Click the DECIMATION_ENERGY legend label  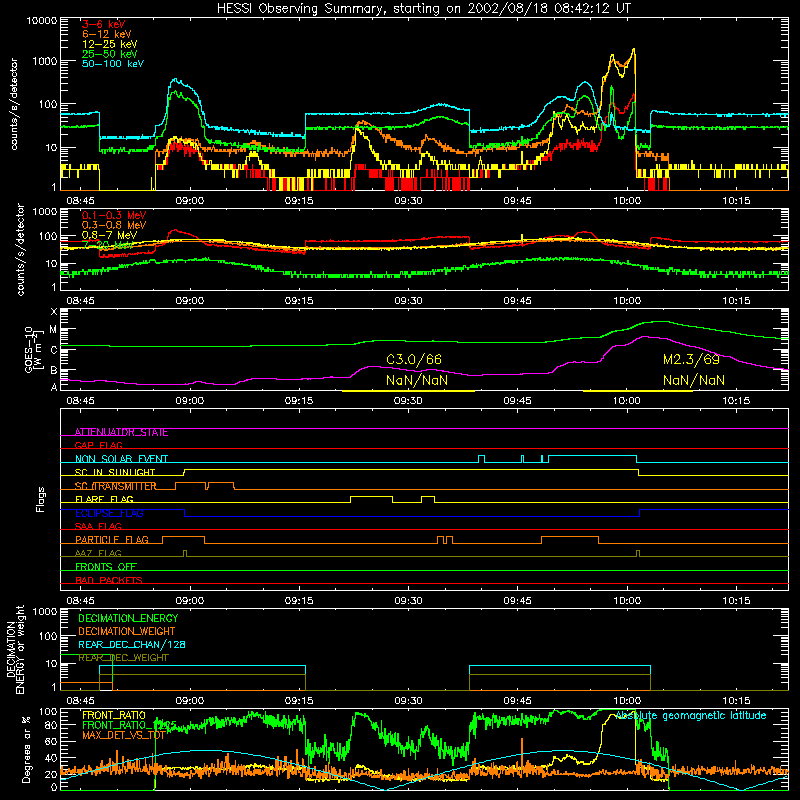tap(128, 618)
